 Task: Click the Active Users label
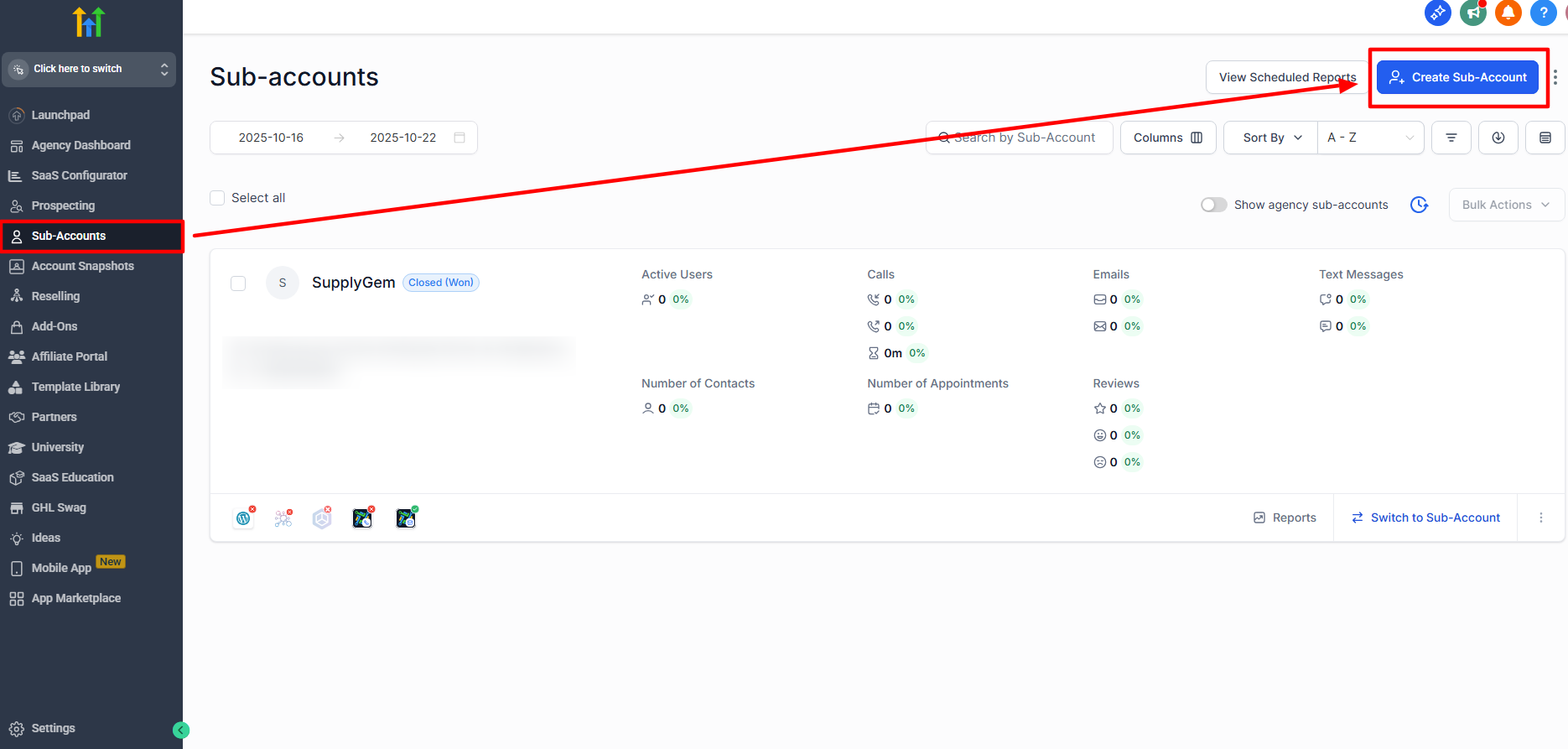coord(677,274)
